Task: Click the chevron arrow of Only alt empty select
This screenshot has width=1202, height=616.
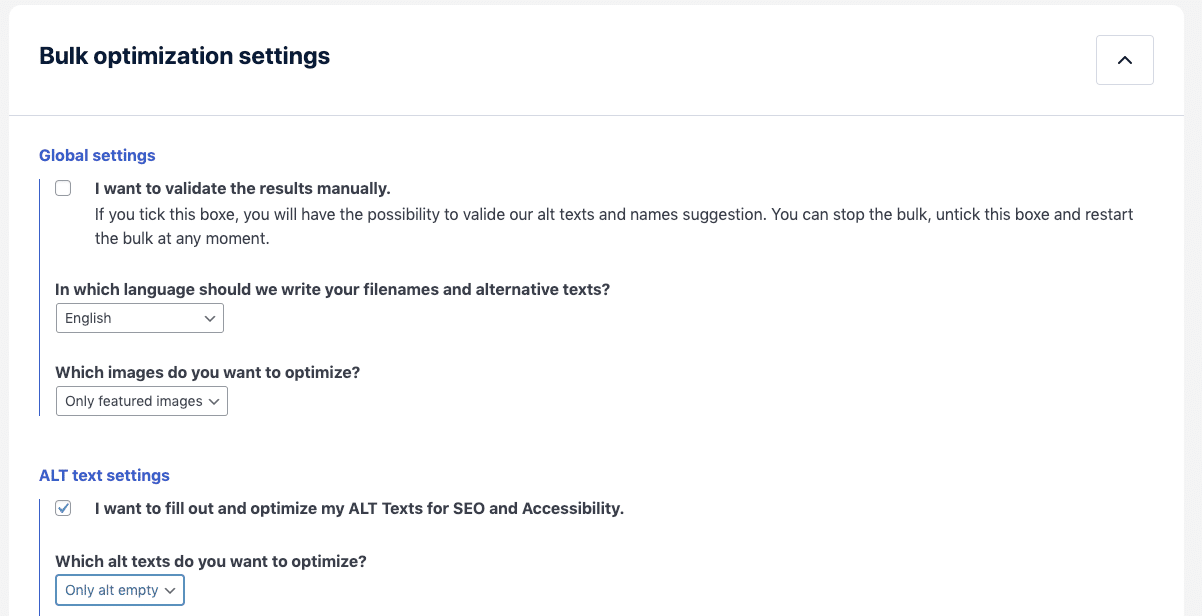Action: tap(170, 591)
